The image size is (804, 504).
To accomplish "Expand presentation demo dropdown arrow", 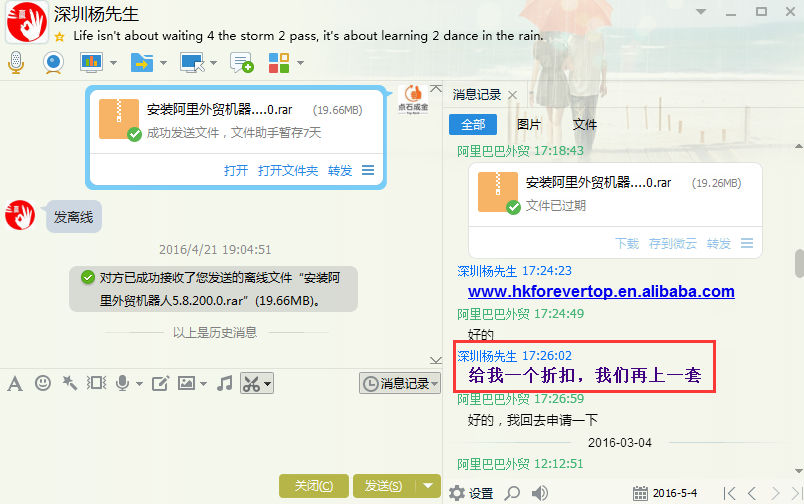I will point(114,63).
